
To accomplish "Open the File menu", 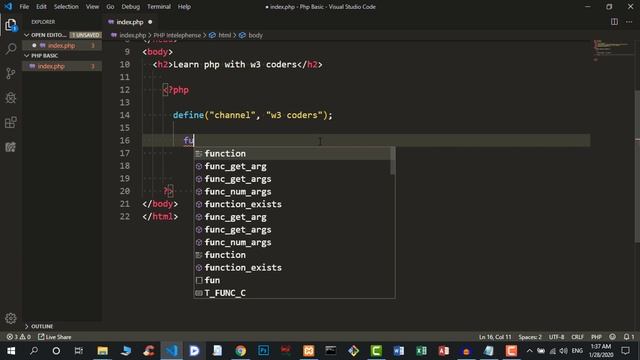I will pyautogui.click(x=24, y=7).
